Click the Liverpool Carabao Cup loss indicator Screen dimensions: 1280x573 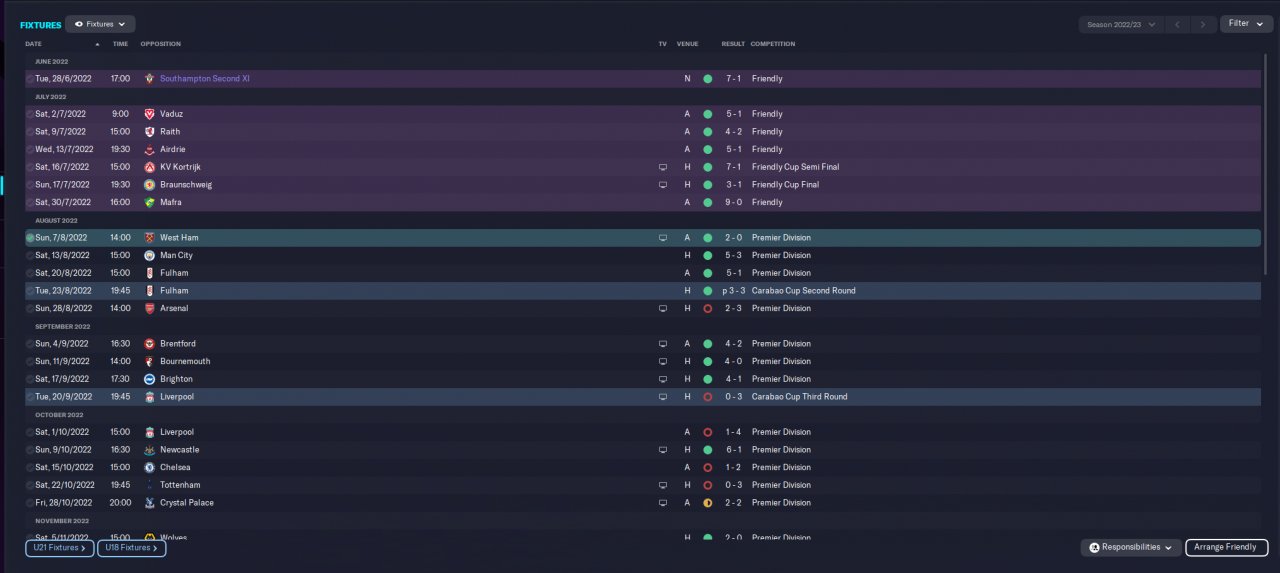tap(707, 397)
